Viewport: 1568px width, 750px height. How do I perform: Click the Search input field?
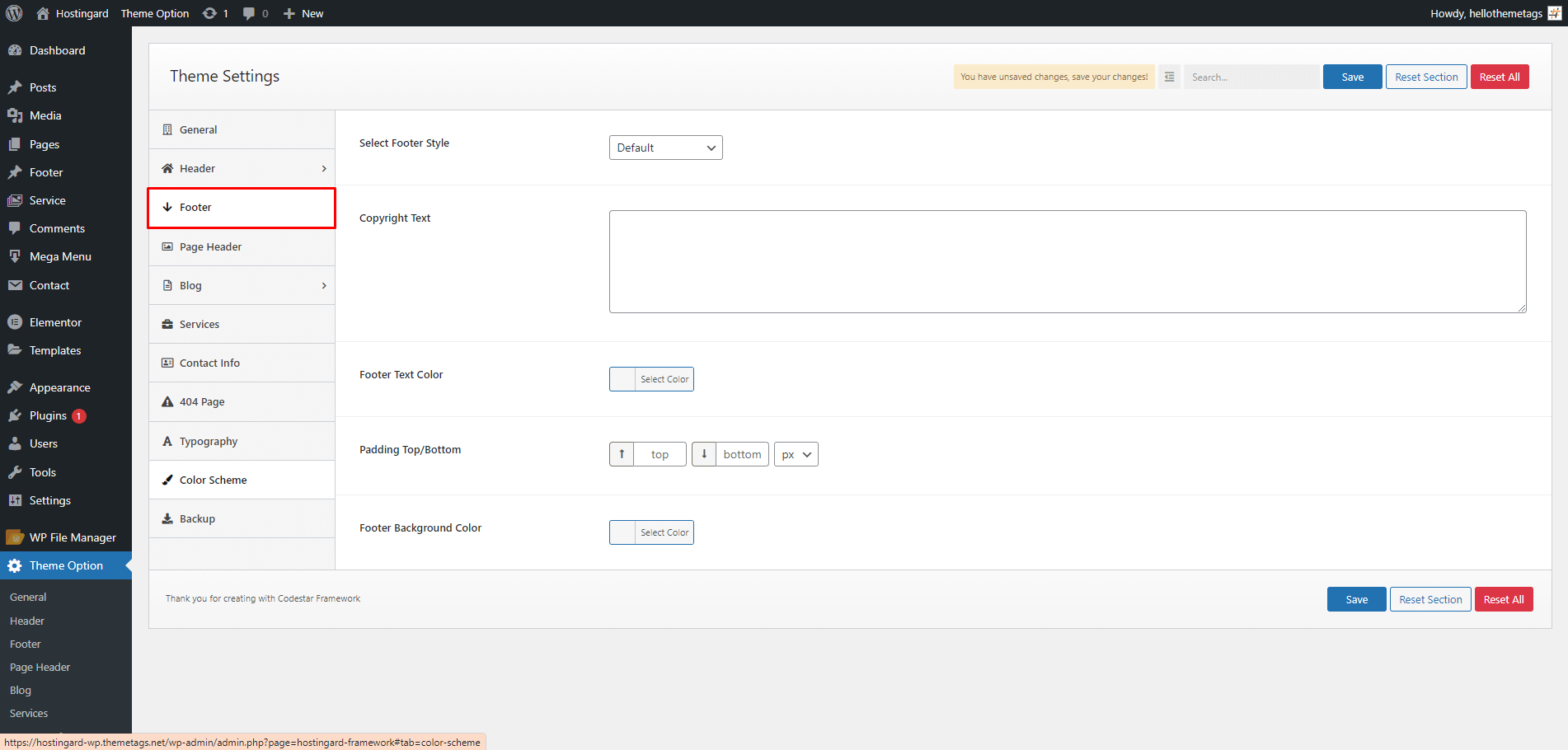tap(1251, 77)
